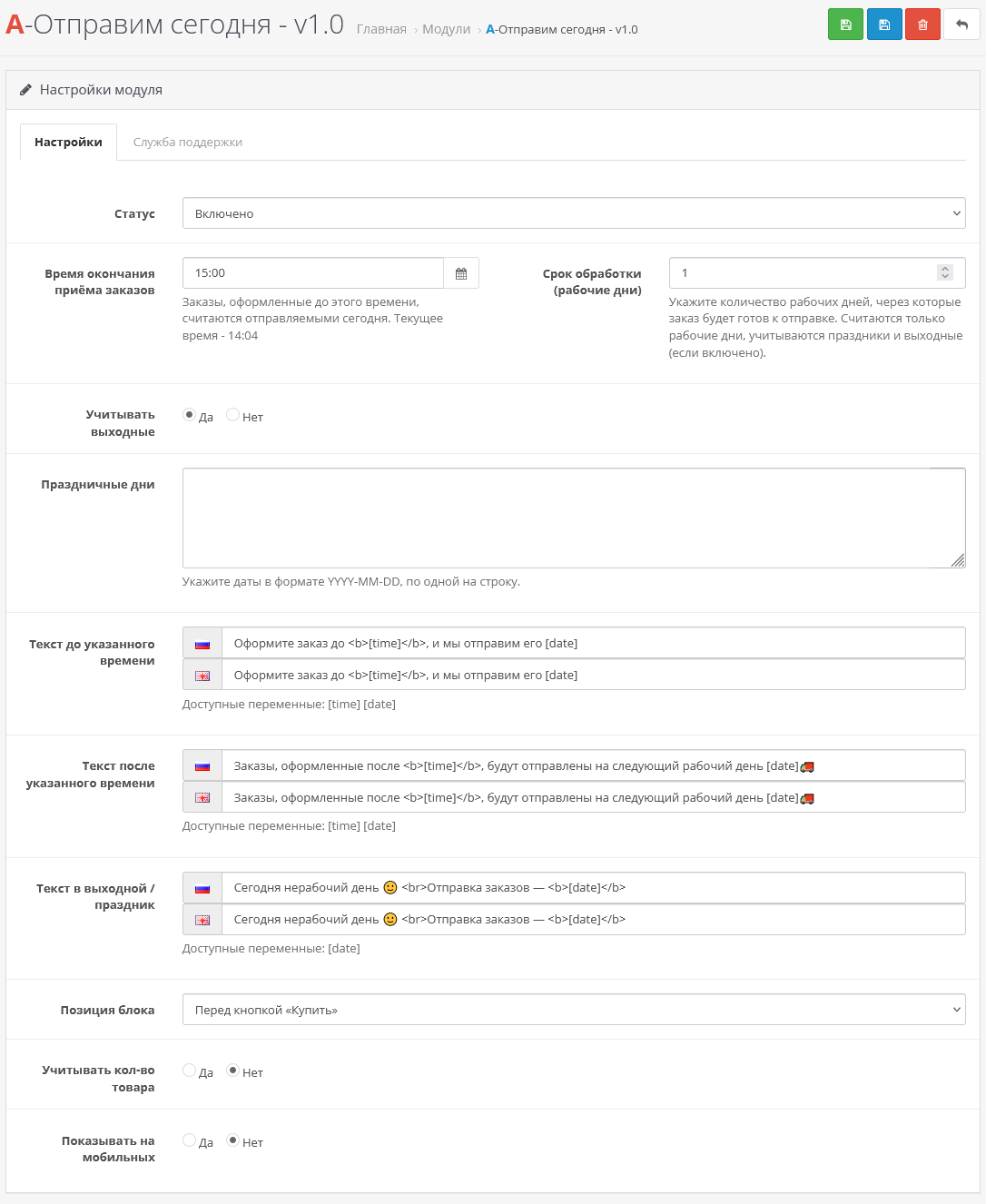This screenshot has width=986, height=1204.
Task: Click the Russian flag beside the before-time text
Action: (202, 644)
